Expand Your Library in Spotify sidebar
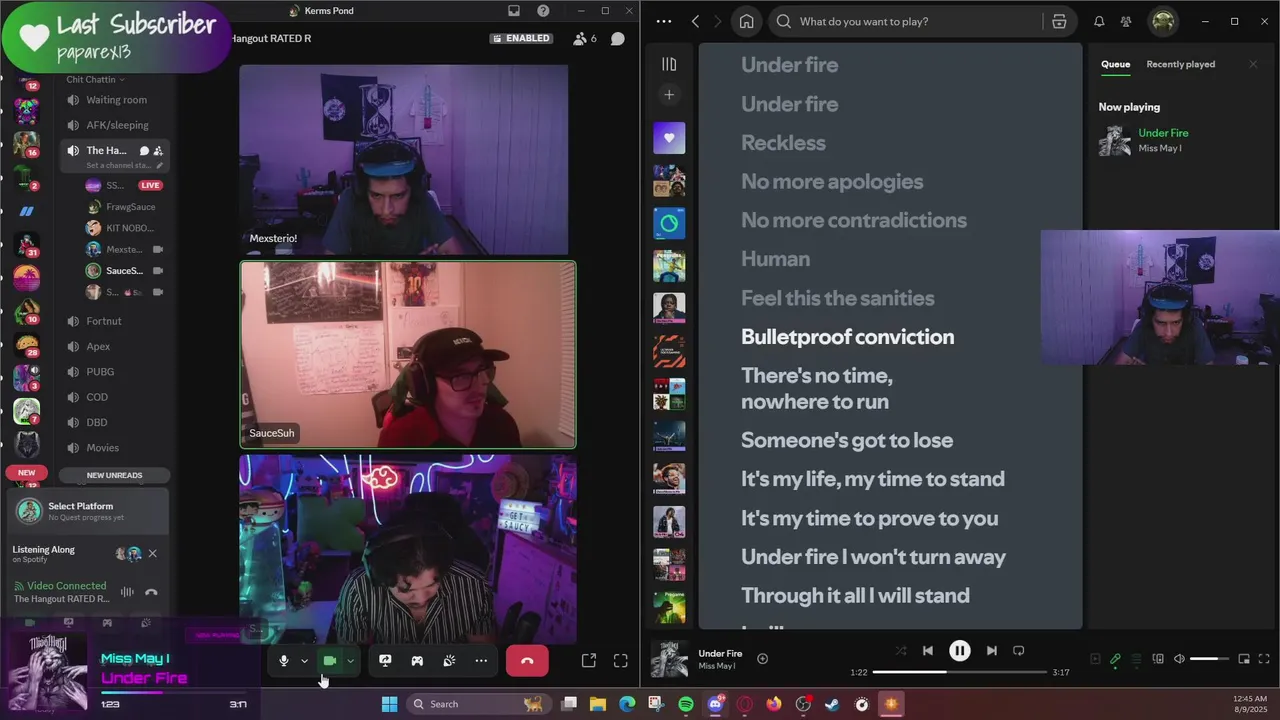The image size is (1280, 720). (669, 64)
